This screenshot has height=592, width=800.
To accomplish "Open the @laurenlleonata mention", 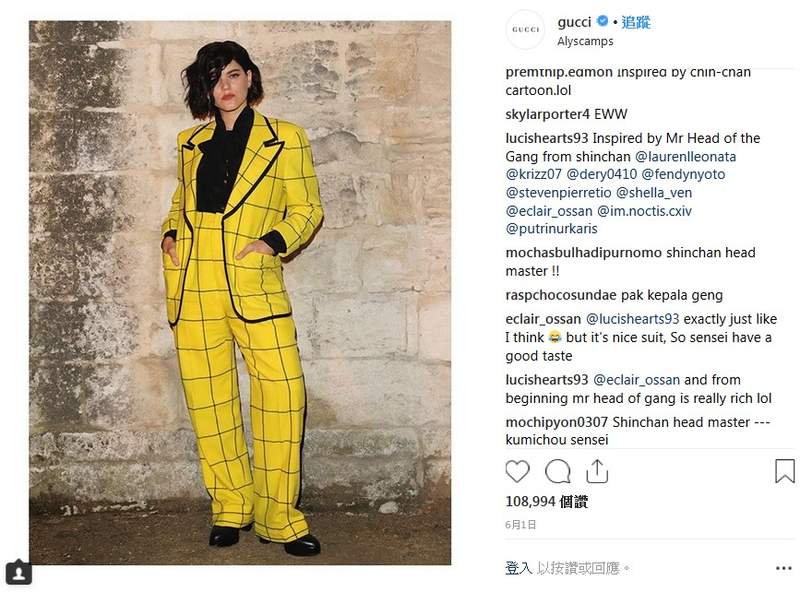I will 685,156.
